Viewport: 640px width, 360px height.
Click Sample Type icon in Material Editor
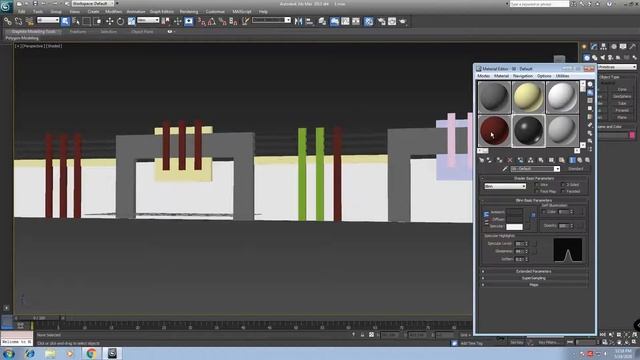[590, 84]
